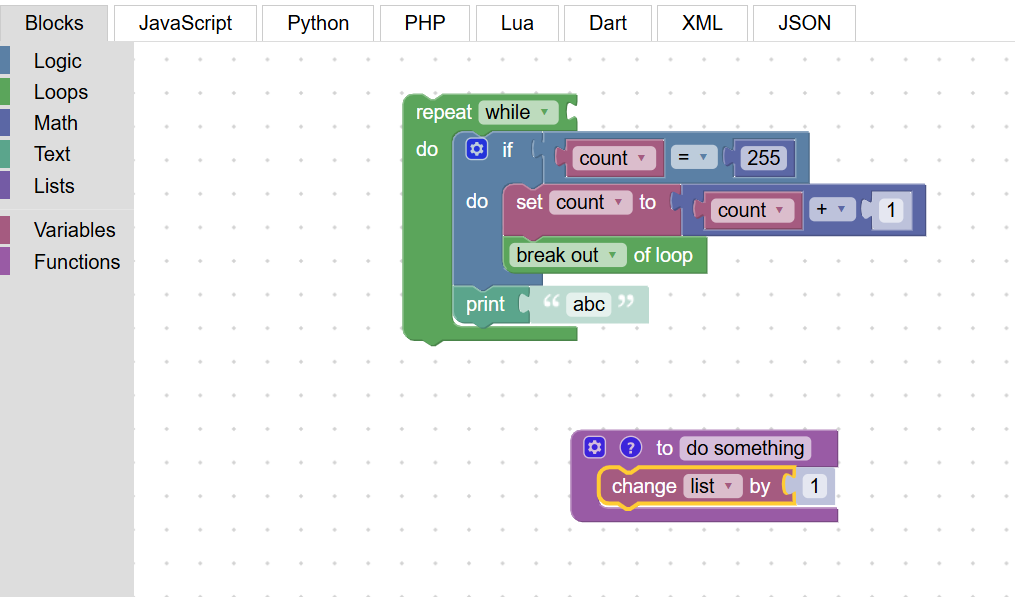
Task: Open the count dropdown inside the addition block
Action: coord(752,210)
